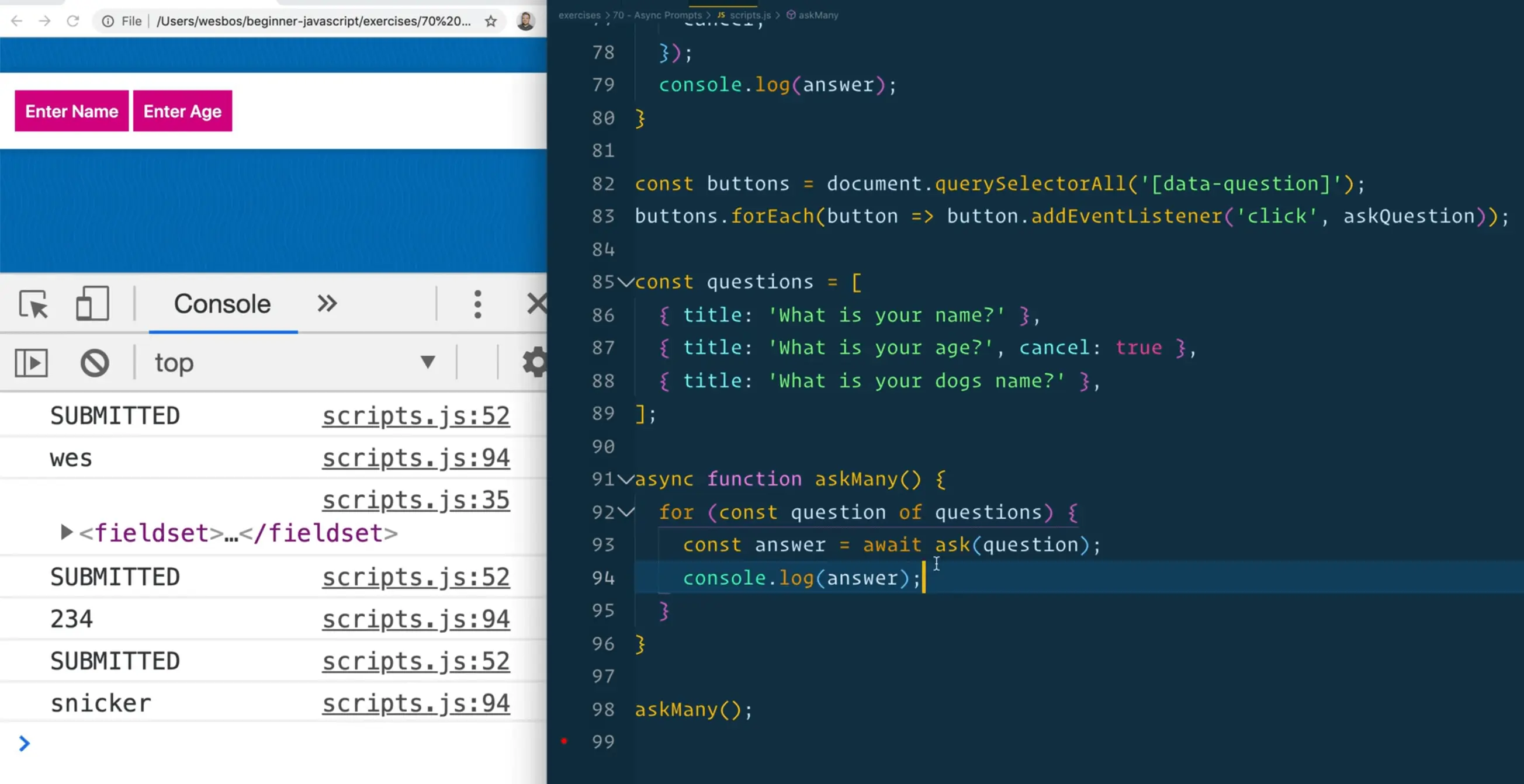Click the inspect element picker icon
Viewport: 1524px width, 784px height.
coord(33,304)
